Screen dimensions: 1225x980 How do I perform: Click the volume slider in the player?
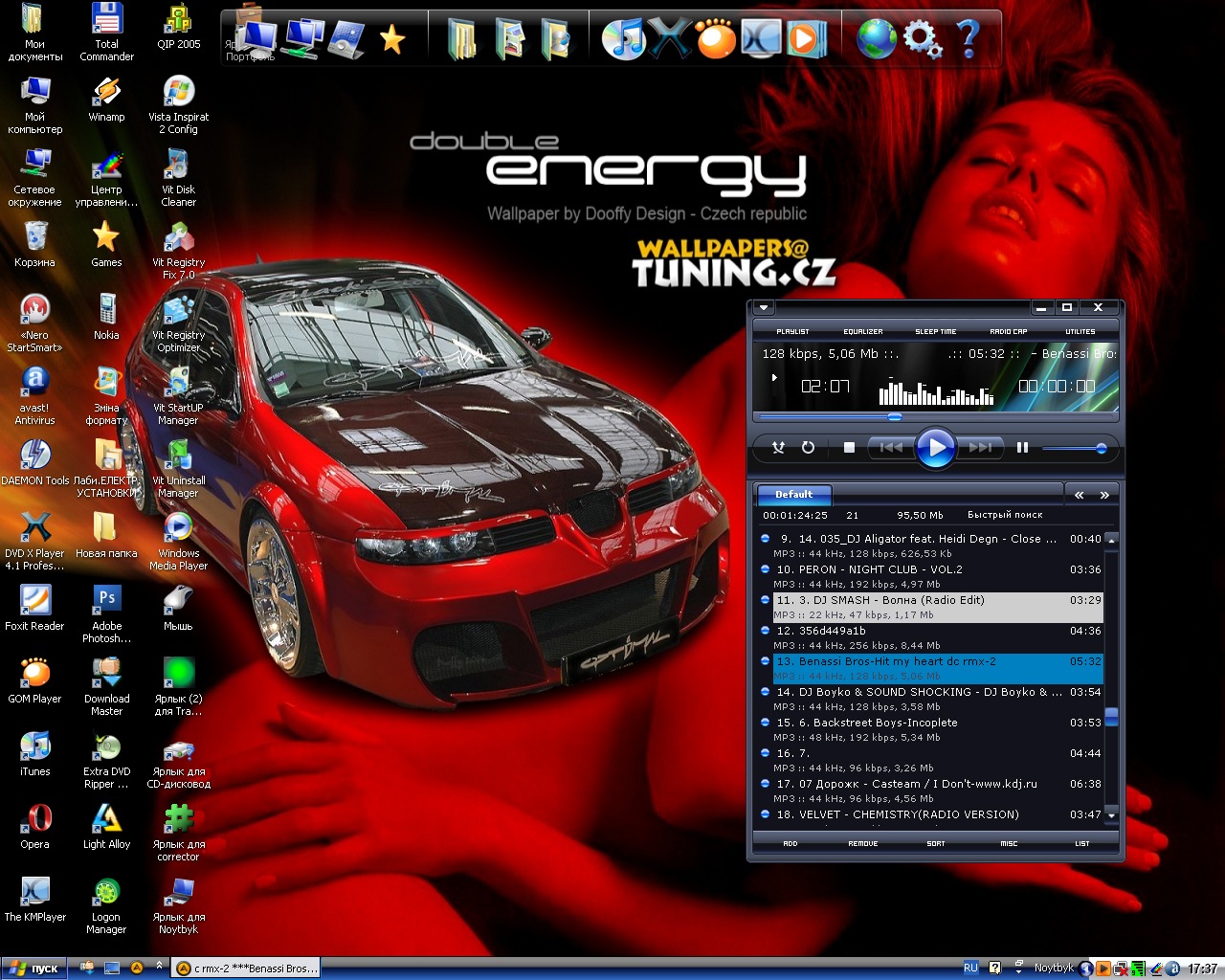(x=1074, y=448)
